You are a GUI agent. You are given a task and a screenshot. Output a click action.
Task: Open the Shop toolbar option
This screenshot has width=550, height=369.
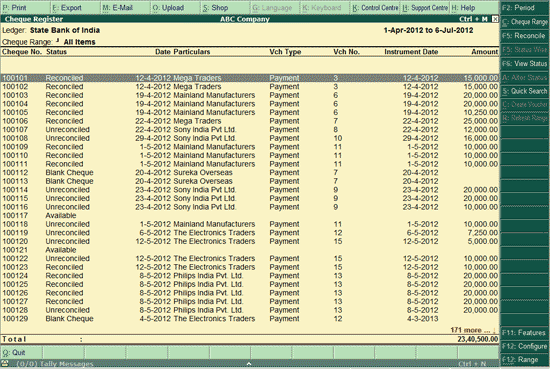(x=224, y=7)
